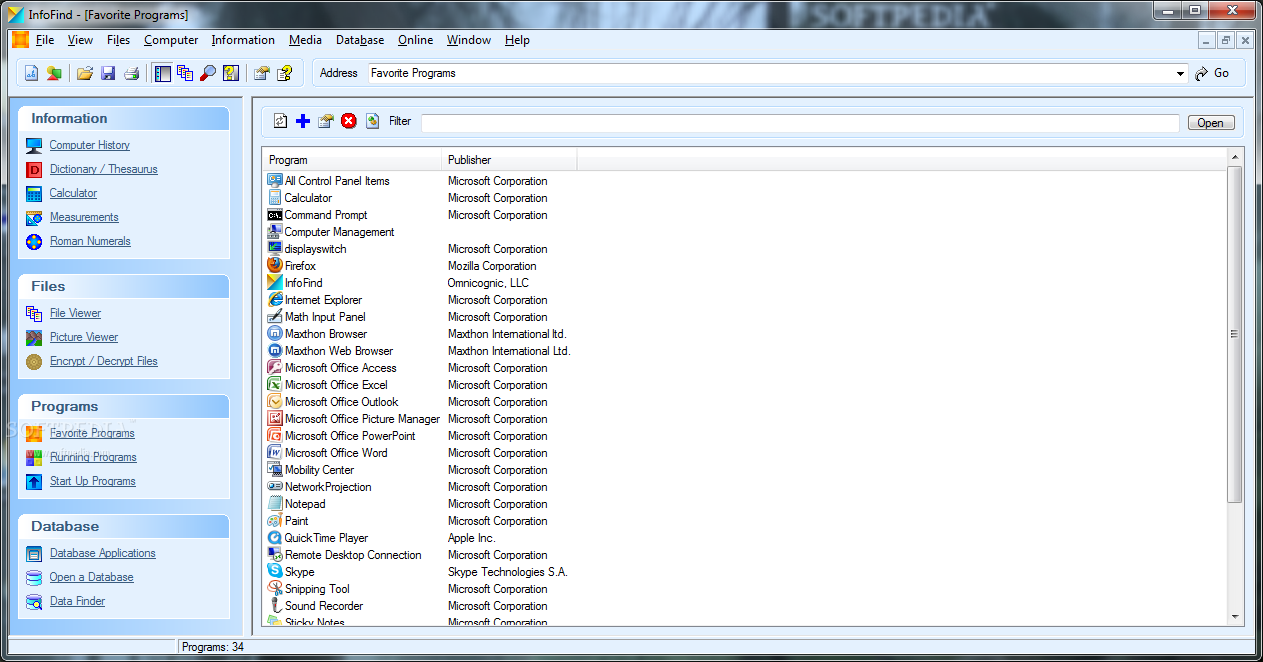Viewport: 1263px width, 662px height.
Task: Open the Open a Database link
Action: [91, 577]
